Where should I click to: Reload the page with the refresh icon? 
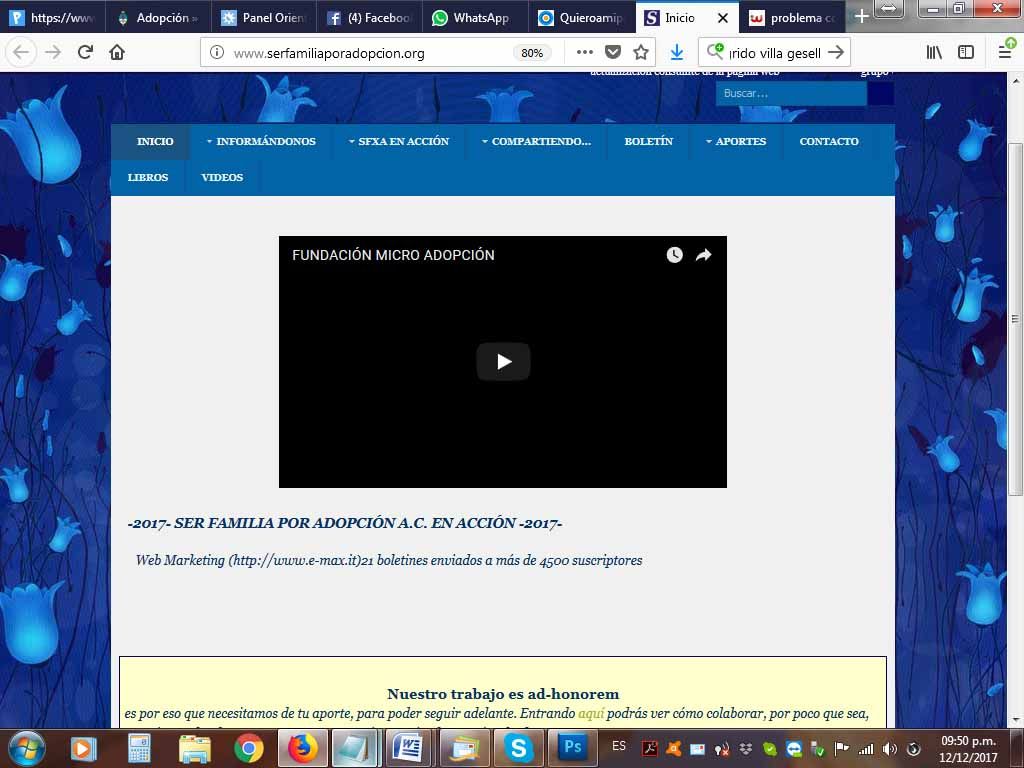coord(85,52)
